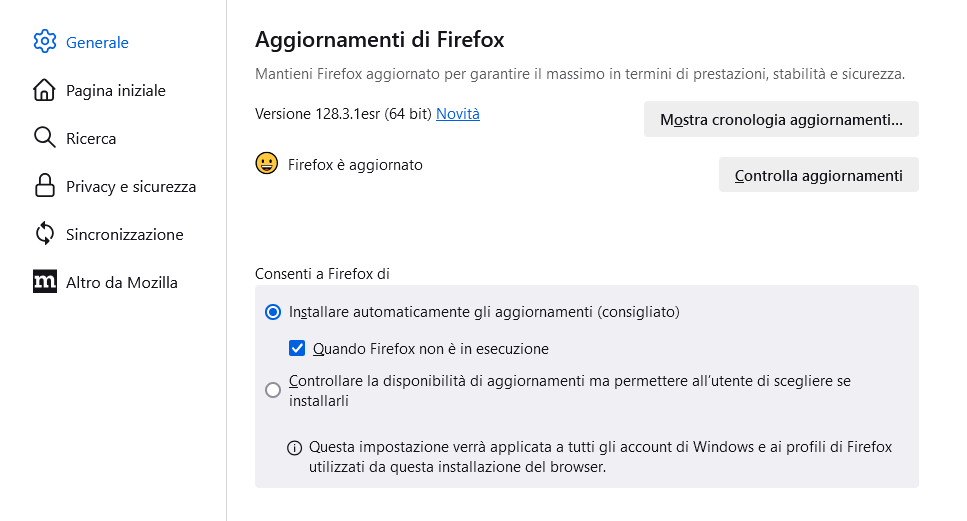
Task: Select Controllare la disponibilità di aggiornamenti option
Action: (x=273, y=390)
